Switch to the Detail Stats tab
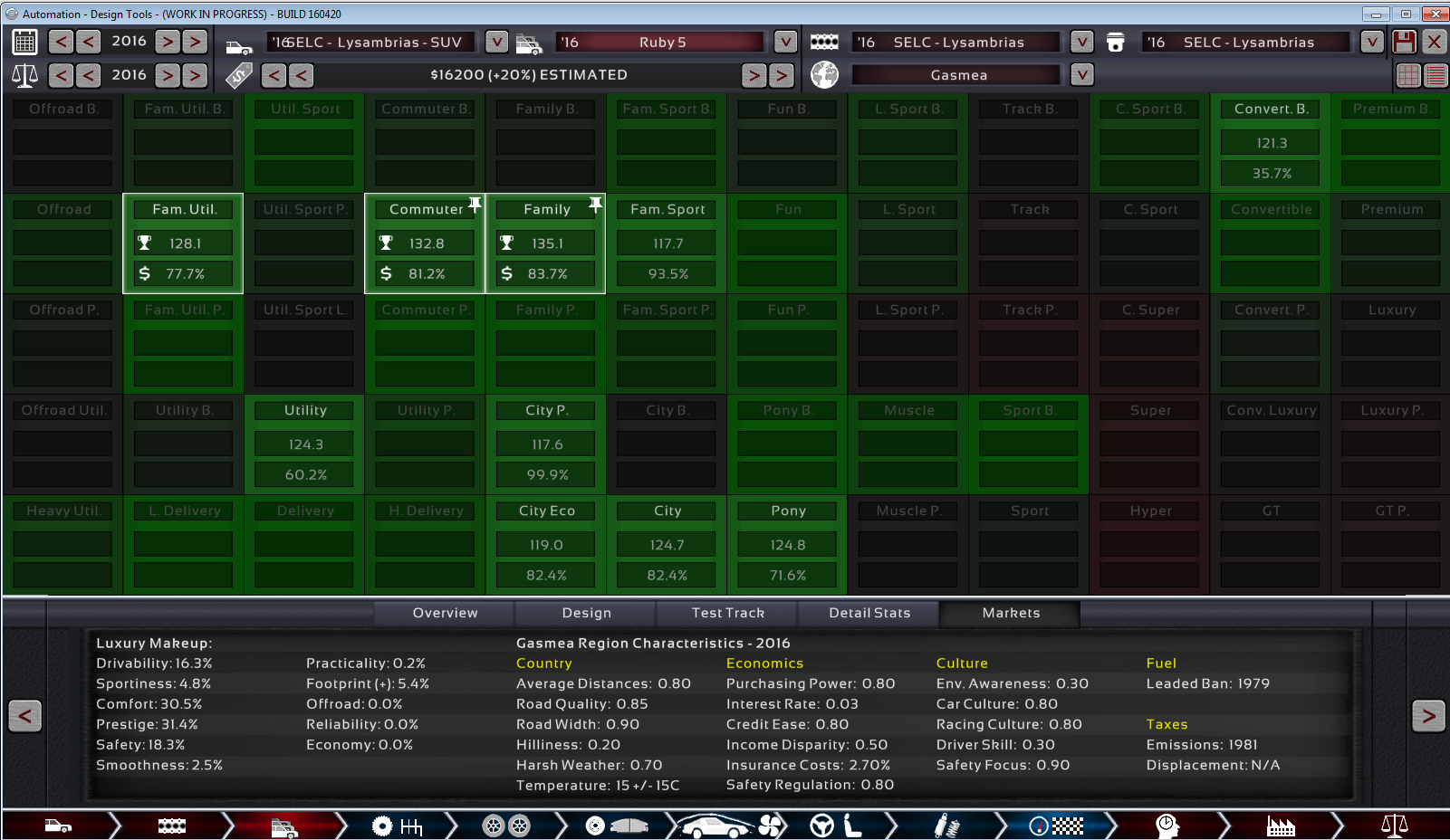The width and height of the screenshot is (1450, 840). (x=869, y=613)
